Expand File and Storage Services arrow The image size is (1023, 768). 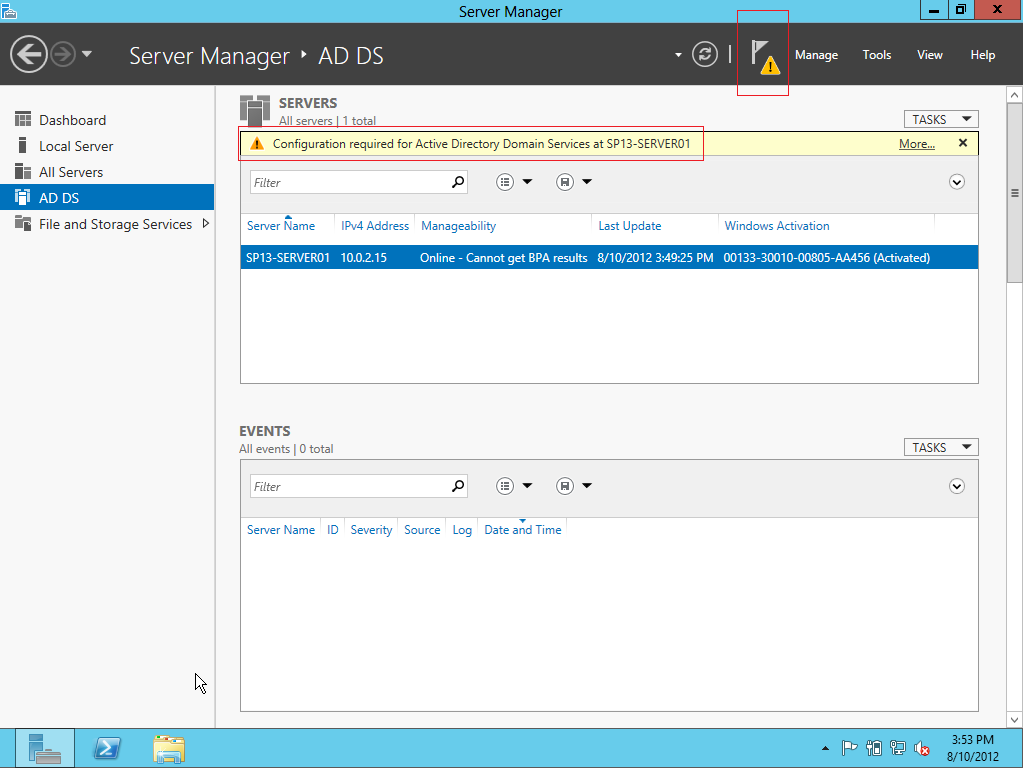[x=206, y=224]
